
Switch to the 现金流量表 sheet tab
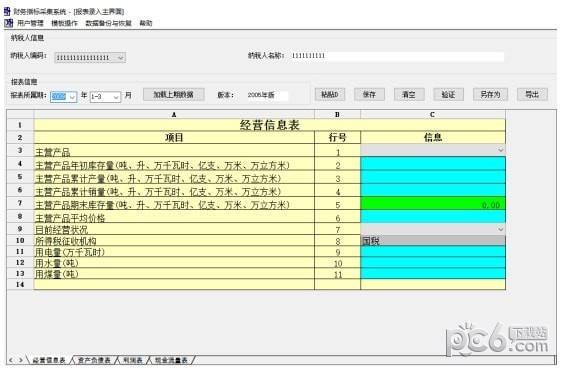pos(171,360)
